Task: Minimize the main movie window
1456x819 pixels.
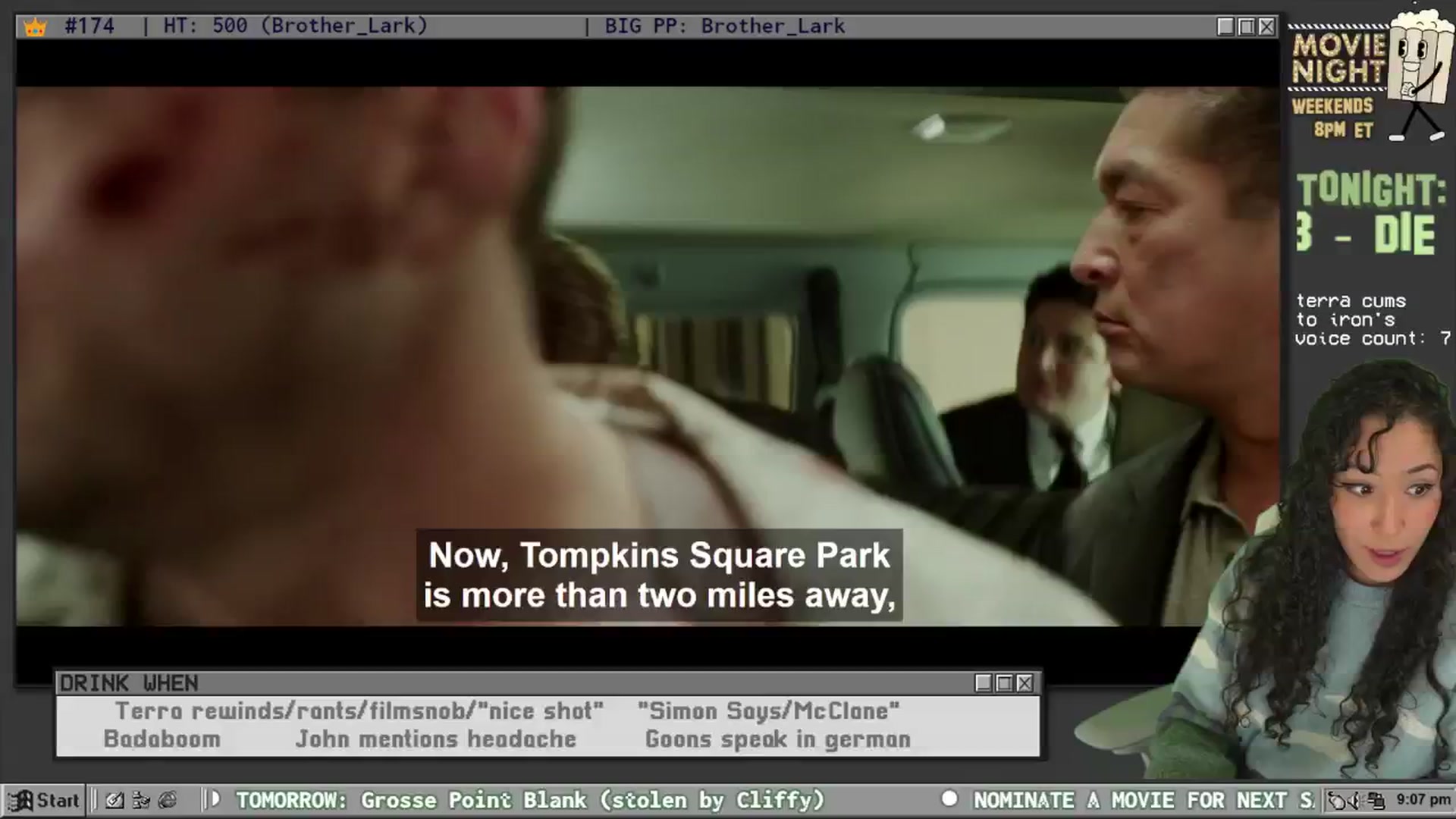Action: click(1225, 27)
